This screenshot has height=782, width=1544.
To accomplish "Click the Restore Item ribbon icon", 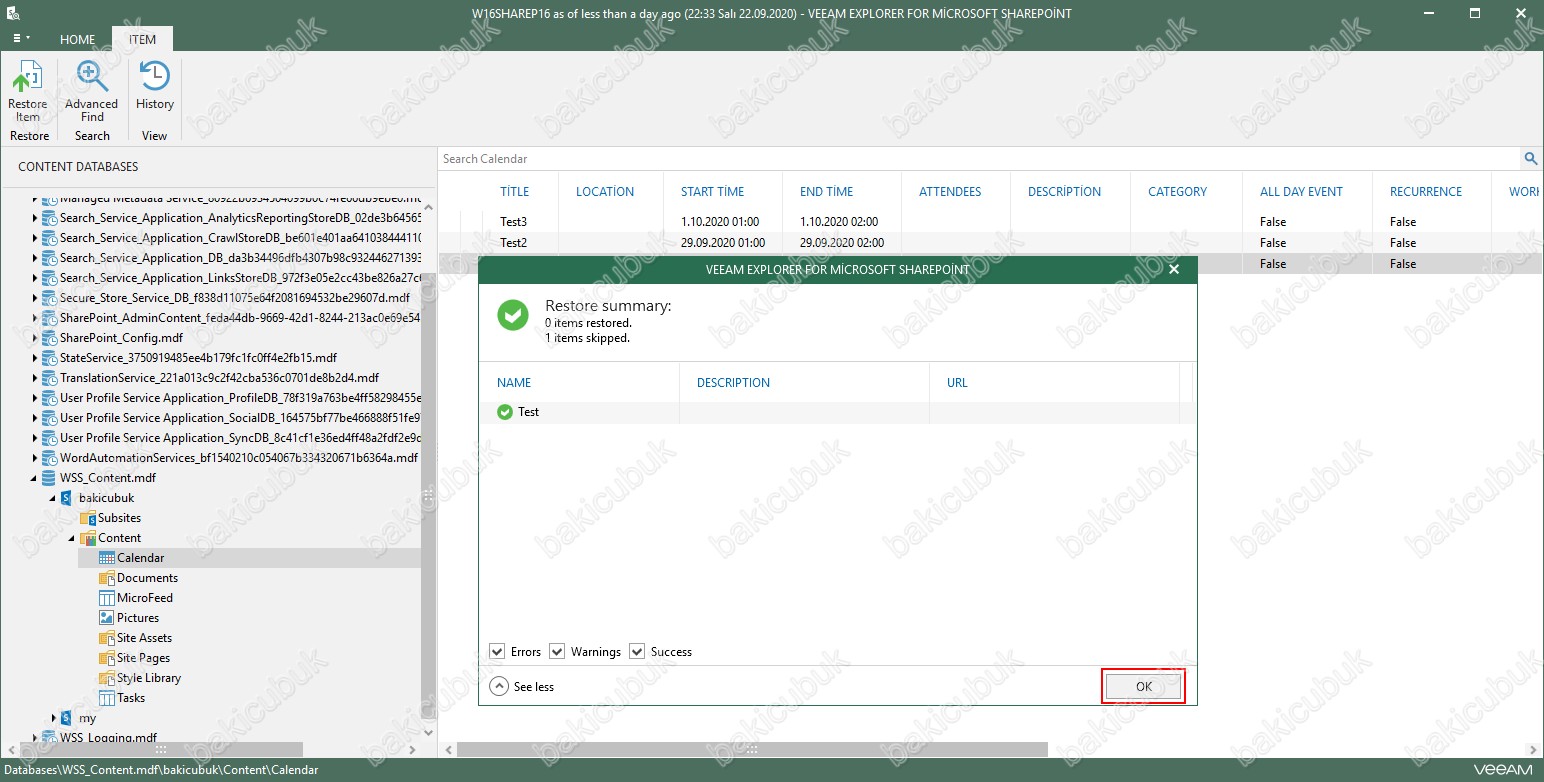I will coord(28,77).
